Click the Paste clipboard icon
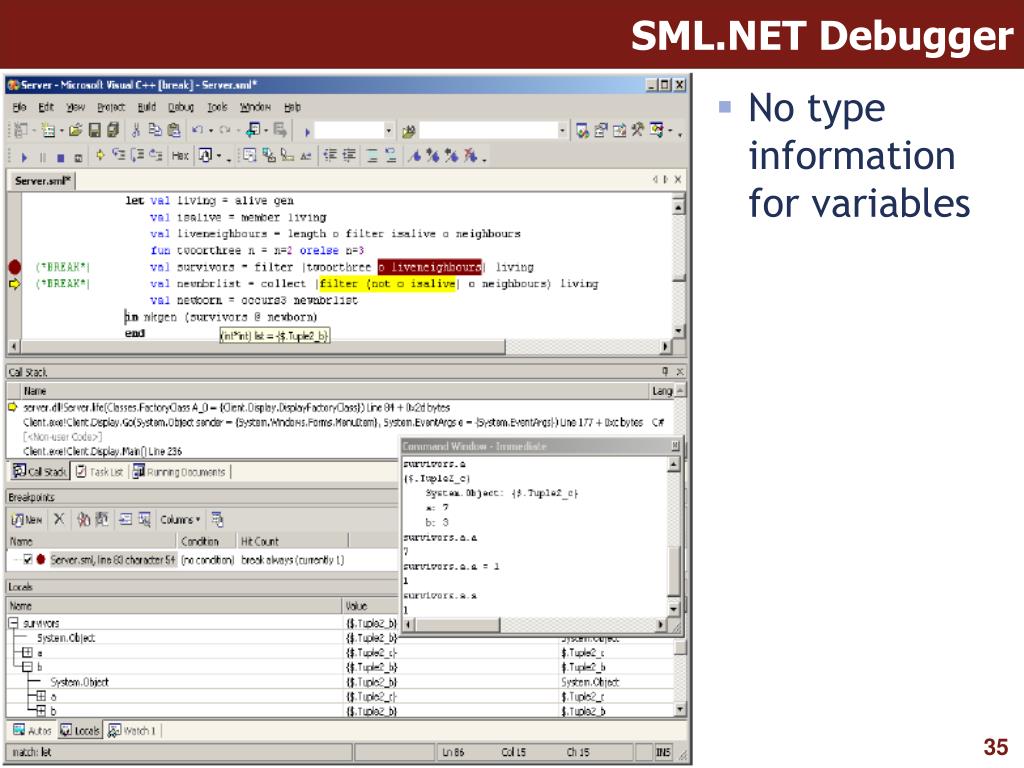This screenshot has height=768, width=1024. tap(174, 131)
